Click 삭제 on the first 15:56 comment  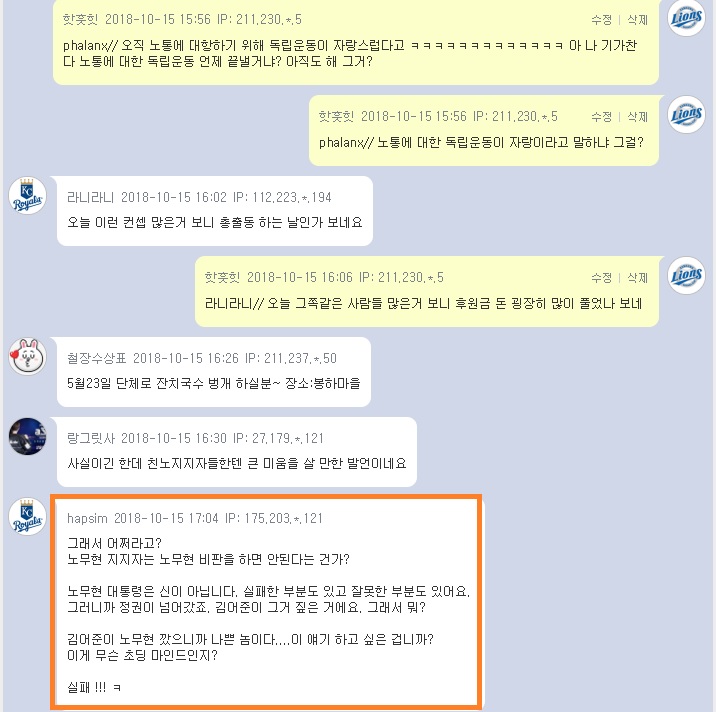[637, 20]
